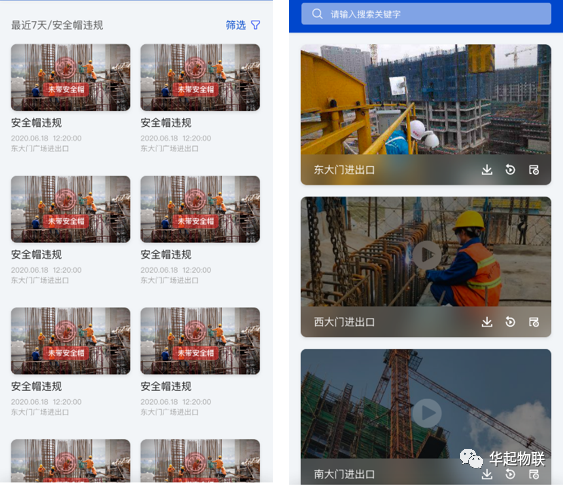Image resolution: width=563 pixels, height=485 pixels.
Task: Open the record list icon for 西大门进出口
Action: pos(534,322)
